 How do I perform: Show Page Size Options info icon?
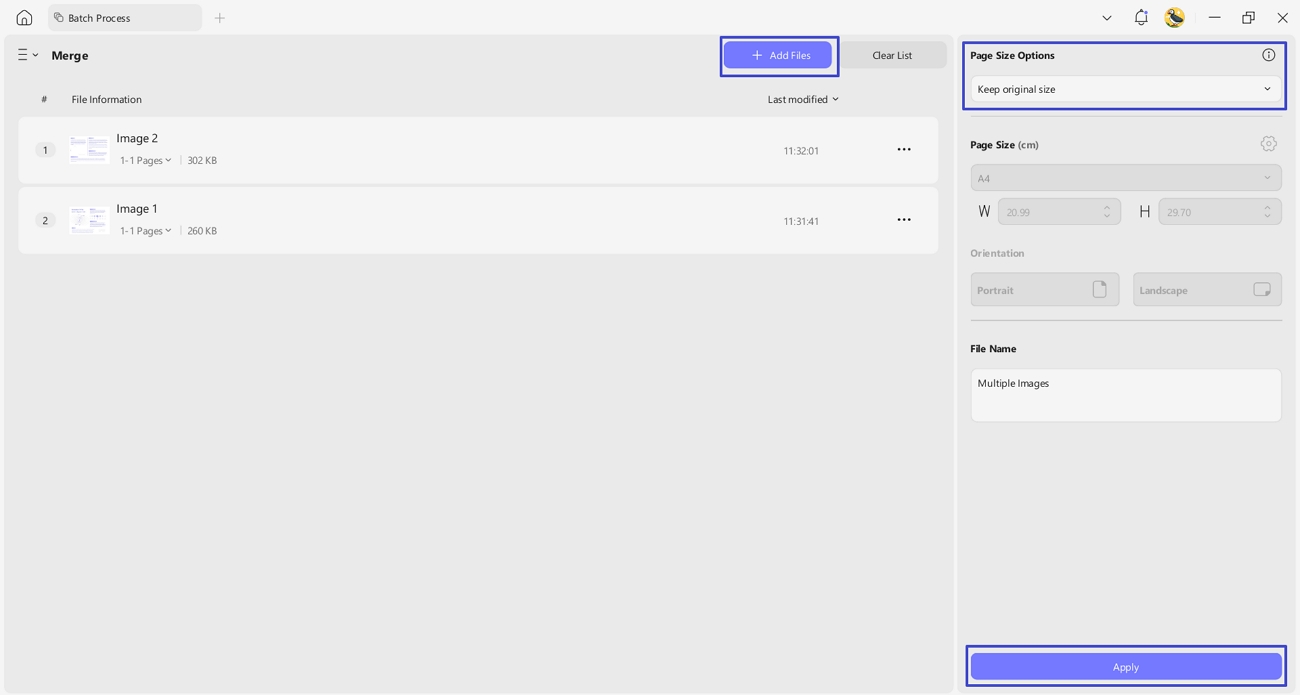1268,55
